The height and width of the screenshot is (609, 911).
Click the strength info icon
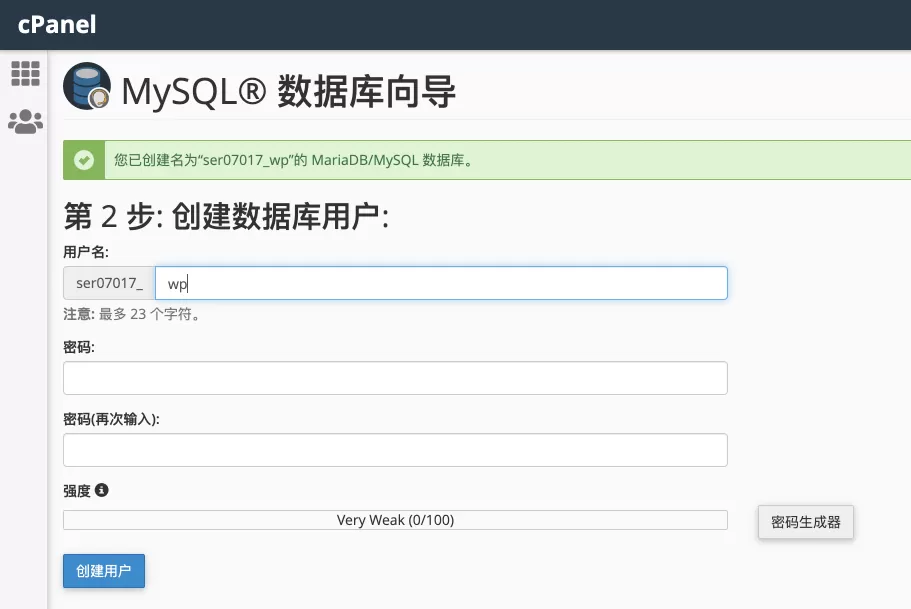tap(102, 490)
